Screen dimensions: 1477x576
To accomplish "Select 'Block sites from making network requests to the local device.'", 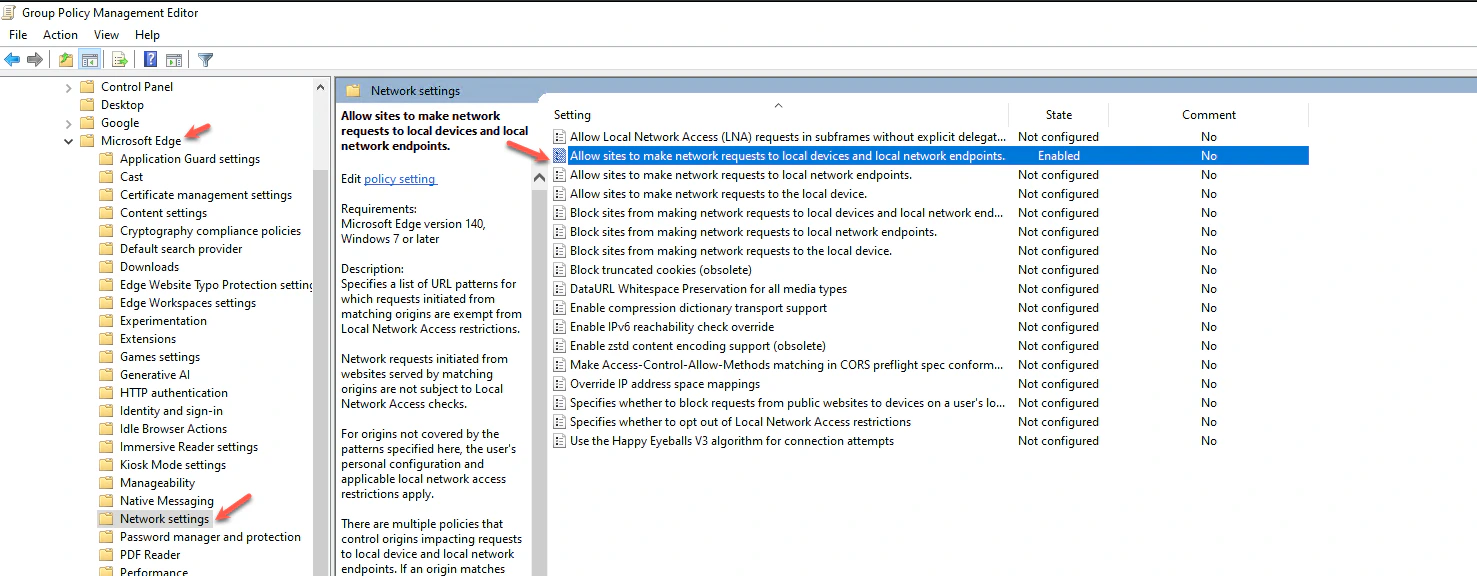I will [x=731, y=251].
